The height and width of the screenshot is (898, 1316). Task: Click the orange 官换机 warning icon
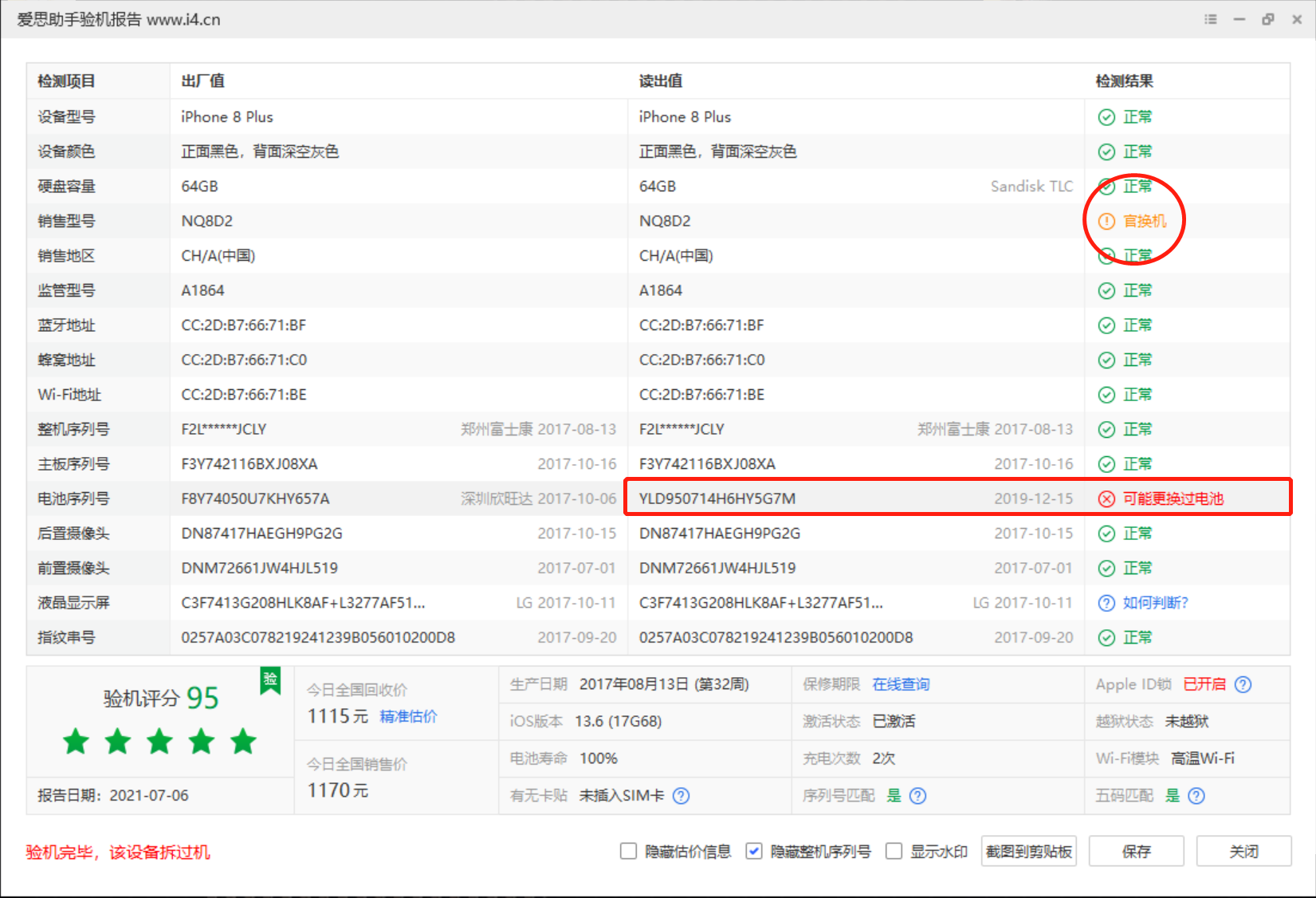click(x=1106, y=221)
